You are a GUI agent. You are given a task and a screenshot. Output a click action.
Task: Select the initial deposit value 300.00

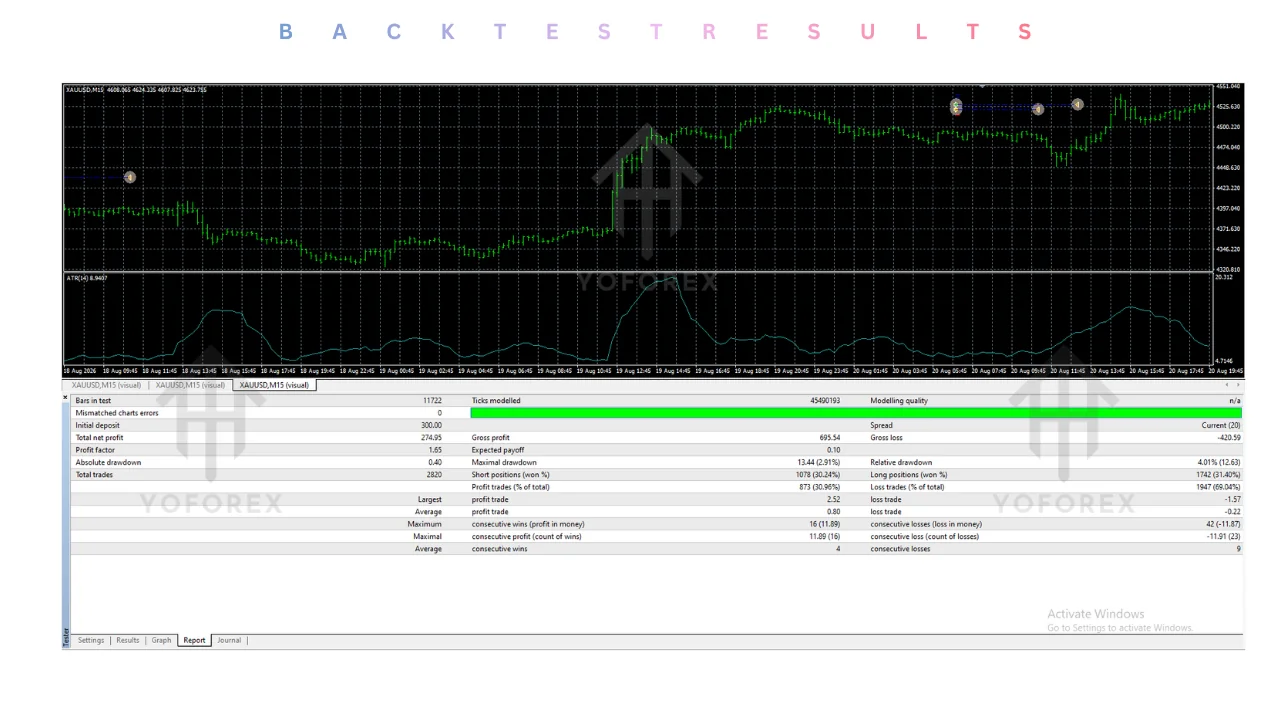click(431, 425)
